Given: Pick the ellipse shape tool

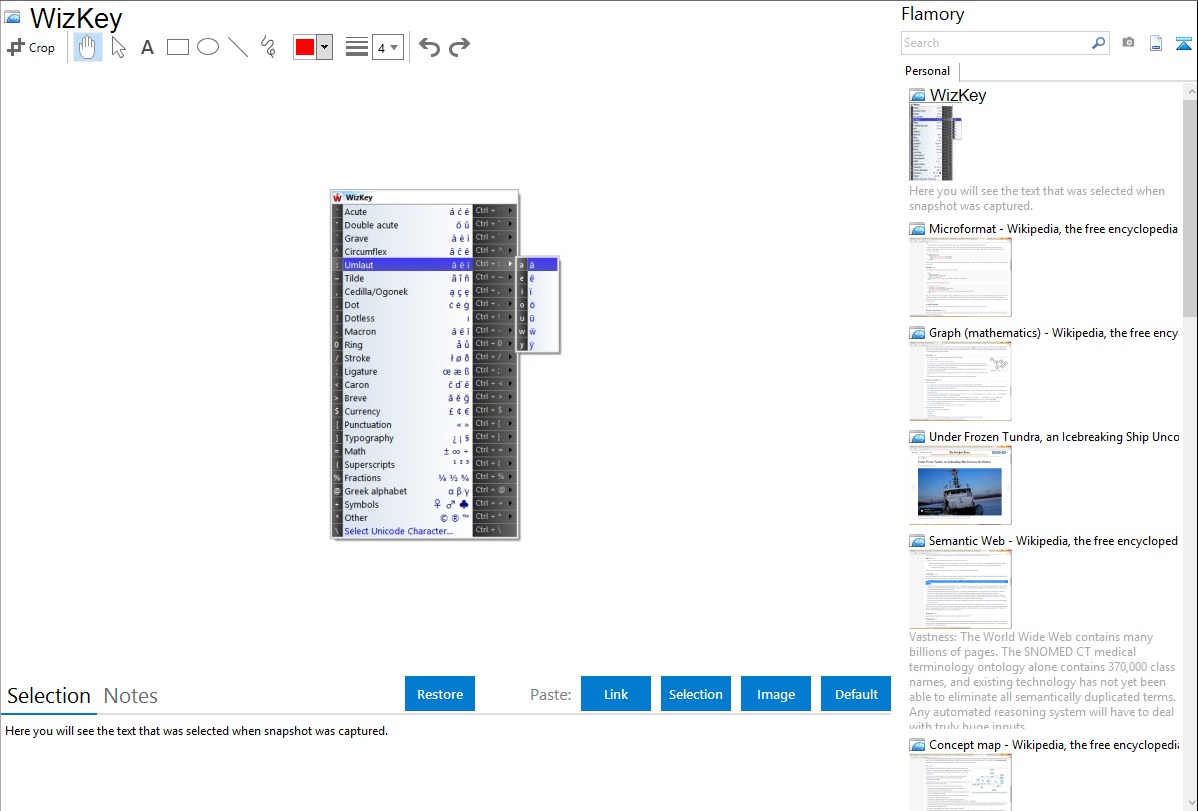Looking at the screenshot, I should (208, 47).
